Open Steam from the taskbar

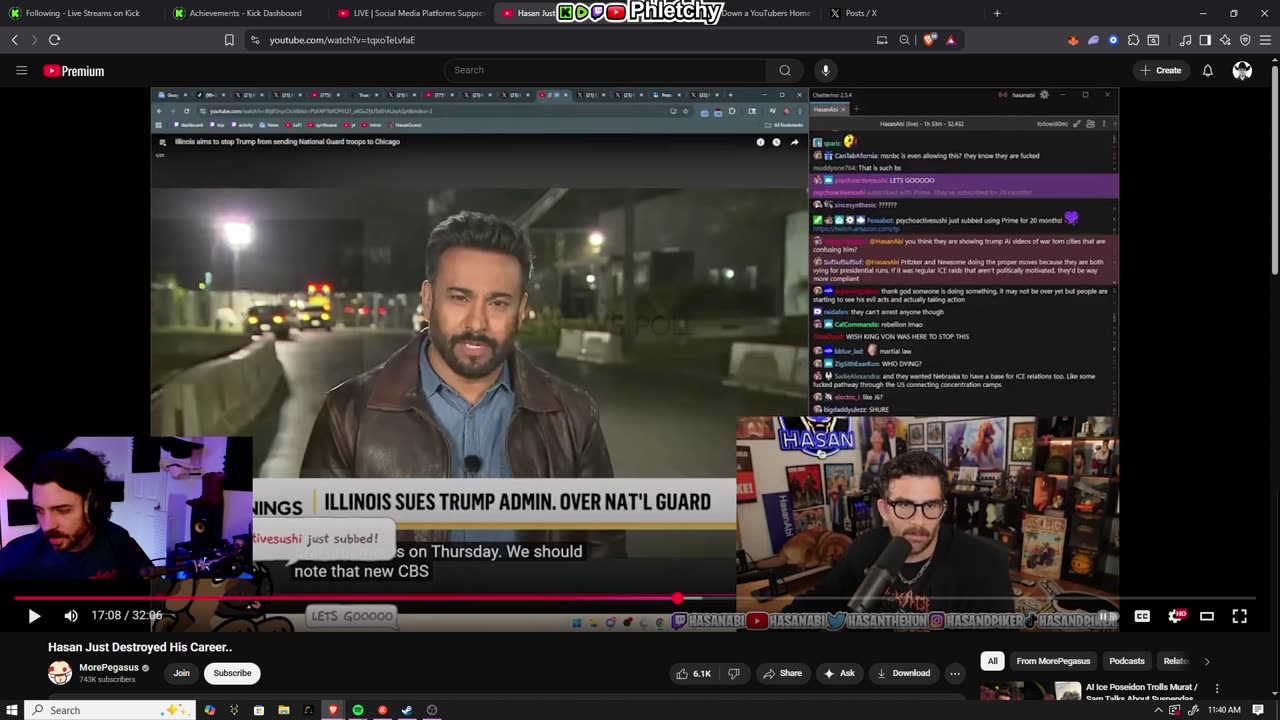[407, 710]
